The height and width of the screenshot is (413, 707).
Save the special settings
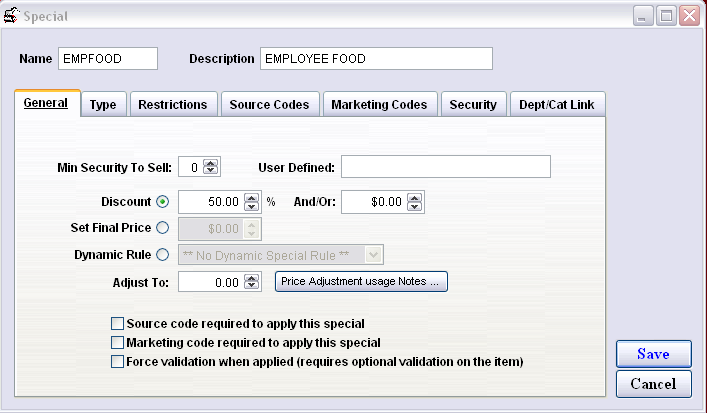coord(654,354)
